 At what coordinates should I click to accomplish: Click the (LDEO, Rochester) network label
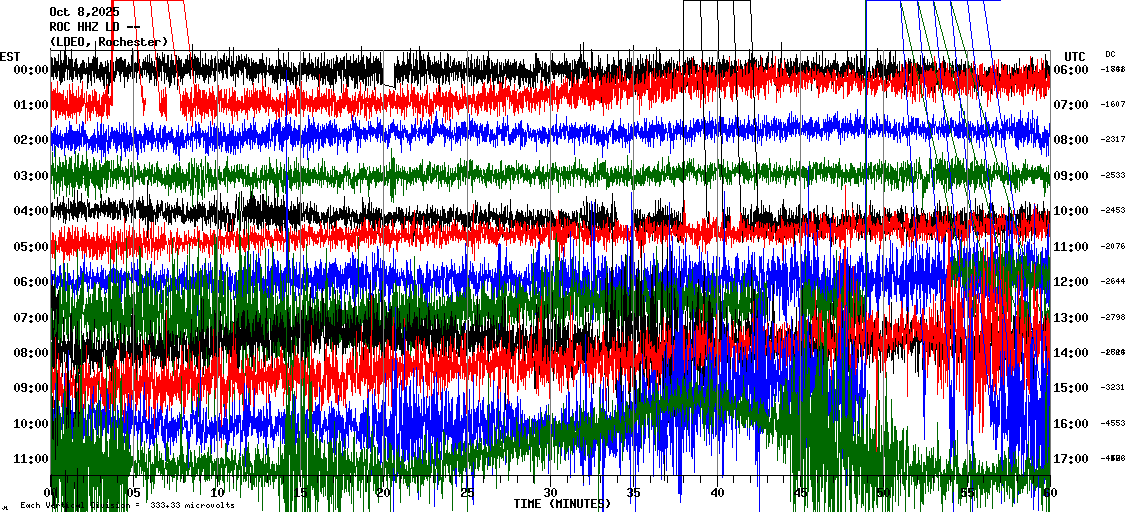[x=108, y=42]
